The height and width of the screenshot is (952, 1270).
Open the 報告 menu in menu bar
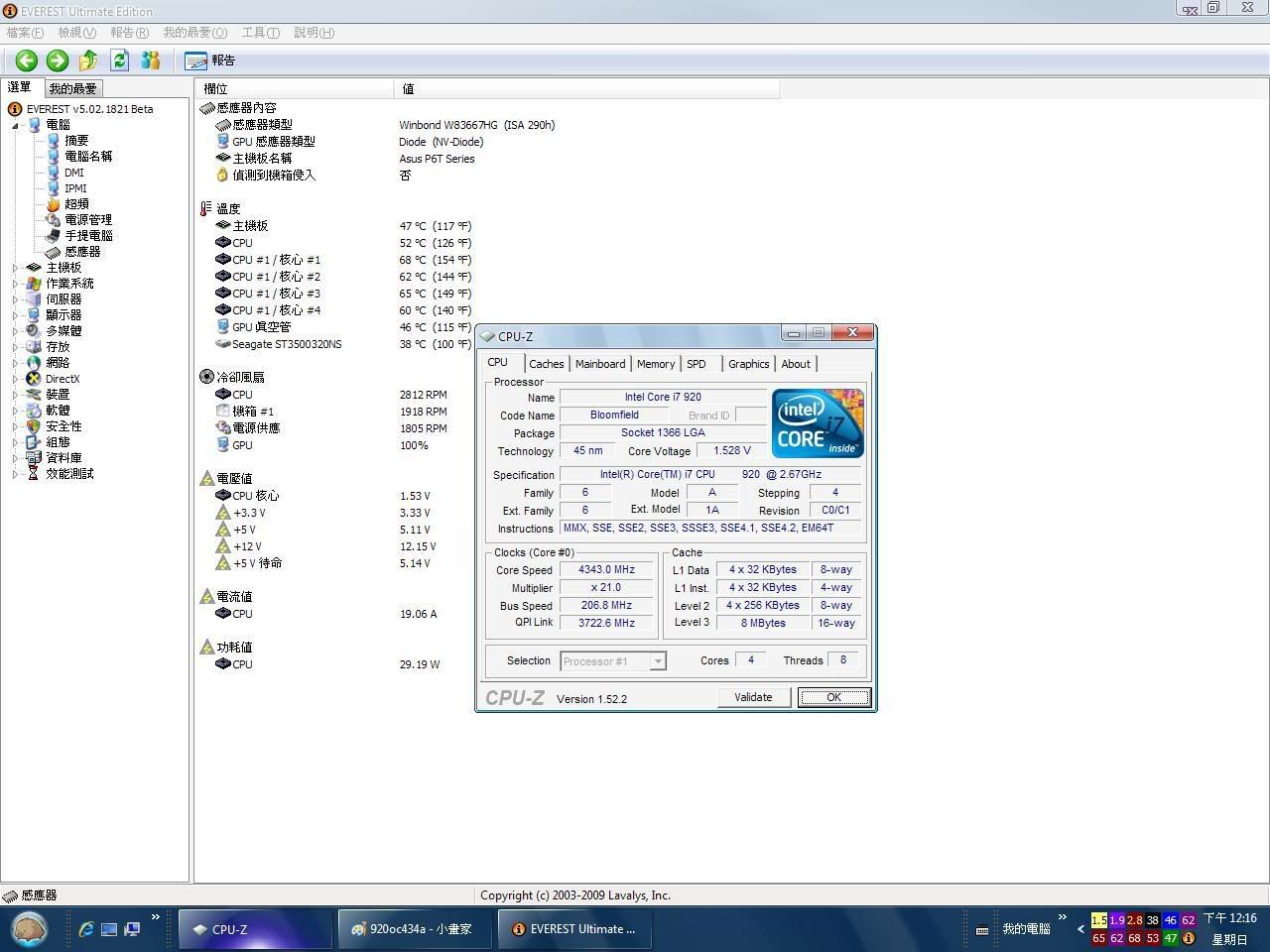(129, 33)
